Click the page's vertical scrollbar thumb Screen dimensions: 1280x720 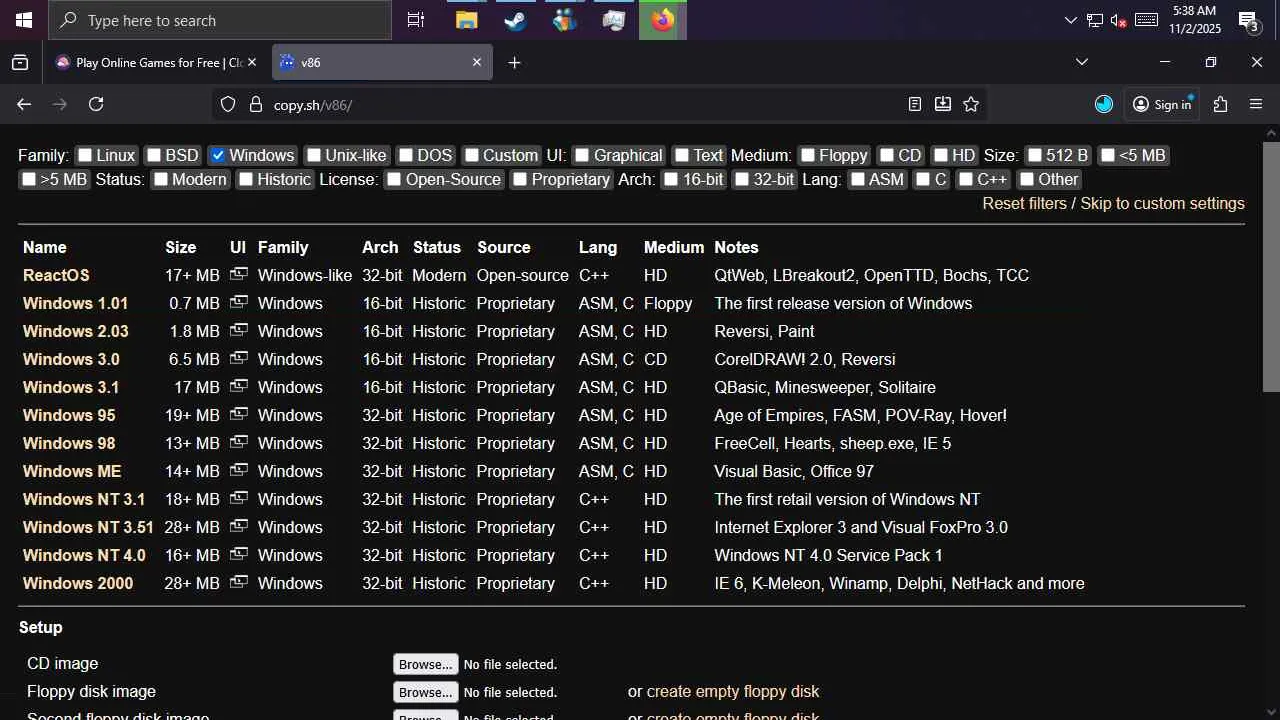click(x=1271, y=266)
